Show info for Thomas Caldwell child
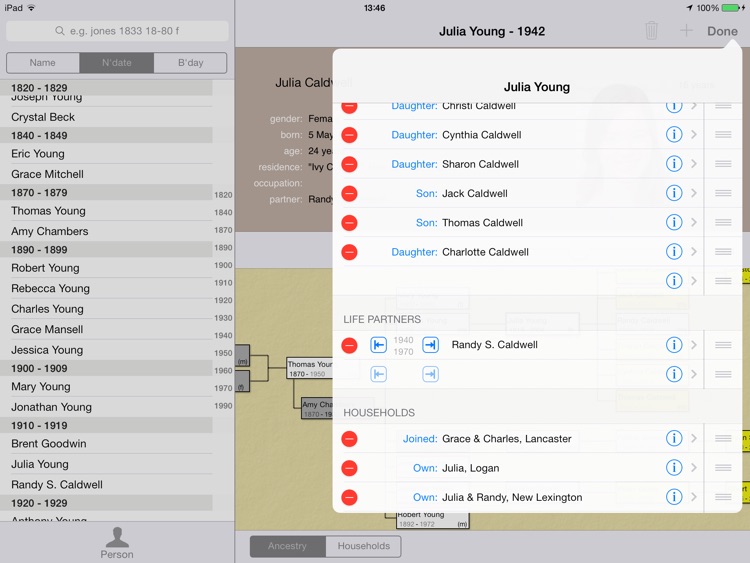 pos(673,222)
